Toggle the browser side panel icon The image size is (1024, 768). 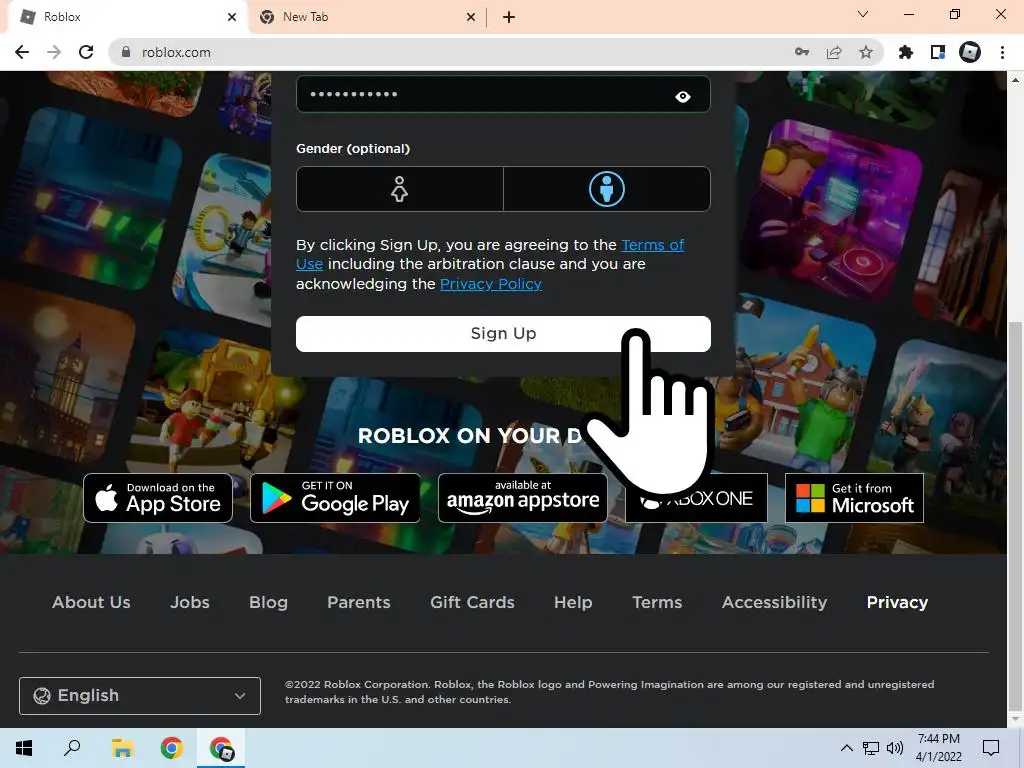[938, 52]
